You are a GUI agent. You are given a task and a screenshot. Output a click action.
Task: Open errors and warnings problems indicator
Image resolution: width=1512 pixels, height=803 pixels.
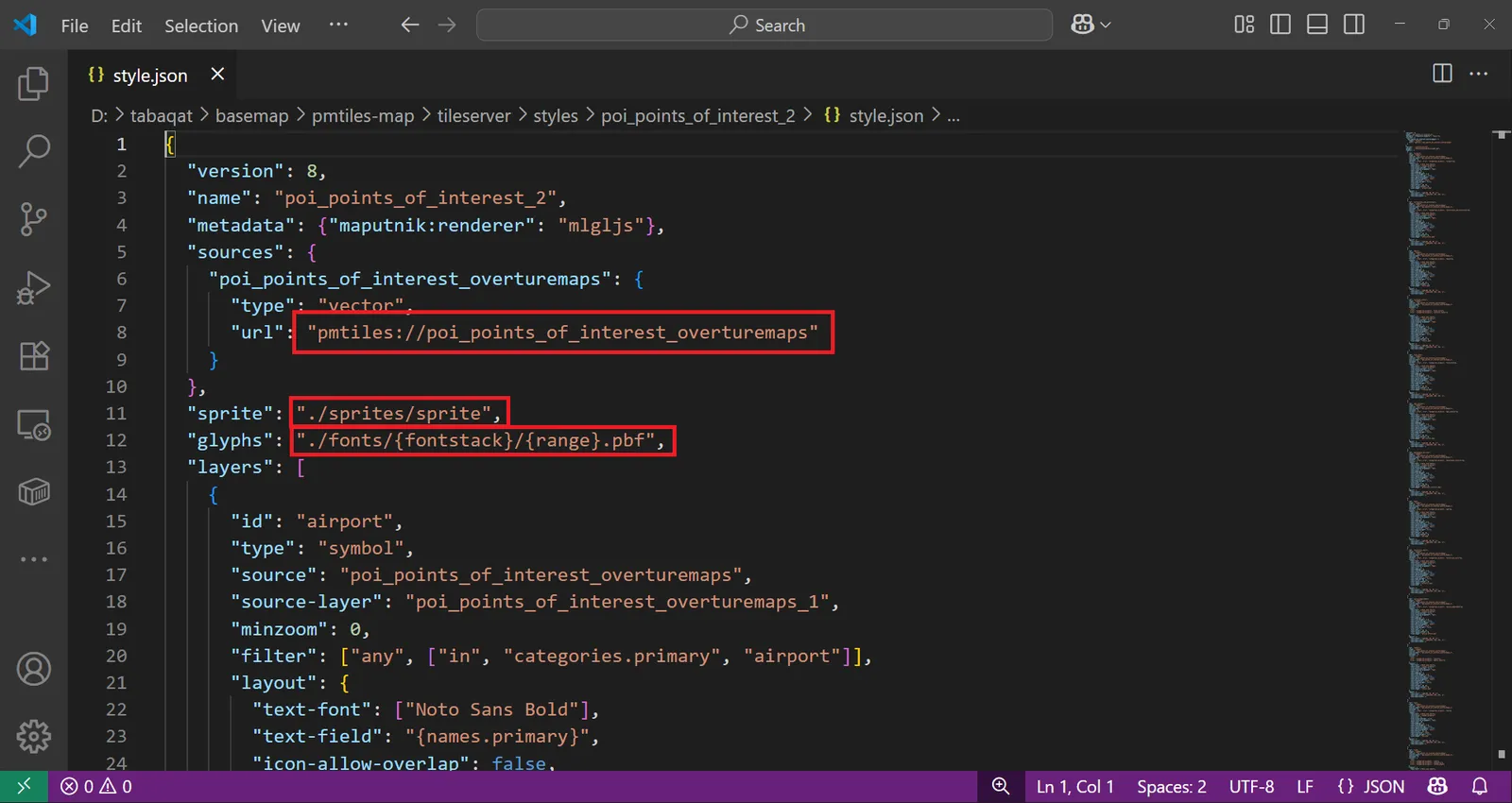click(96, 786)
